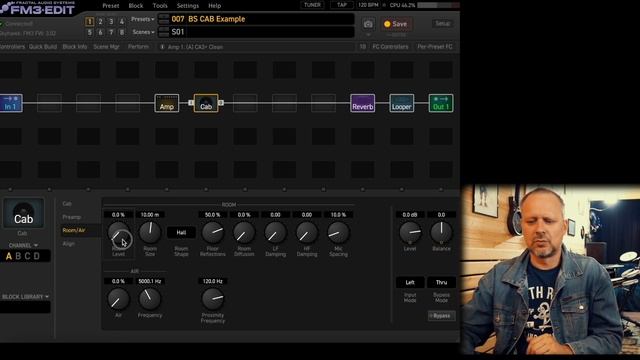Expand the Scenes dropdown
The width and height of the screenshot is (640, 360).
click(x=143, y=32)
